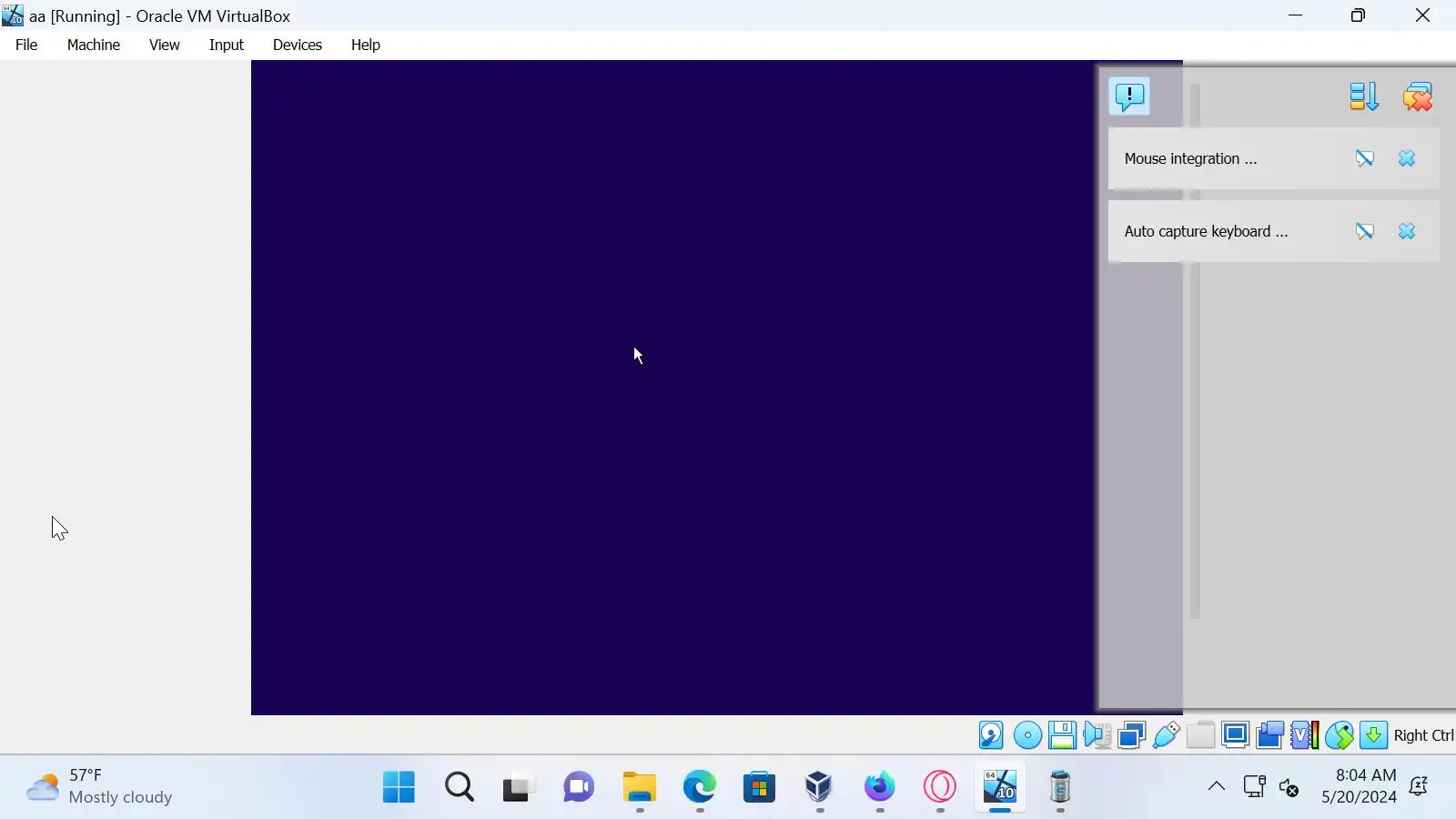The image size is (1456, 819).
Task: Click the notification center exclamation bubble icon
Action: point(1129,96)
